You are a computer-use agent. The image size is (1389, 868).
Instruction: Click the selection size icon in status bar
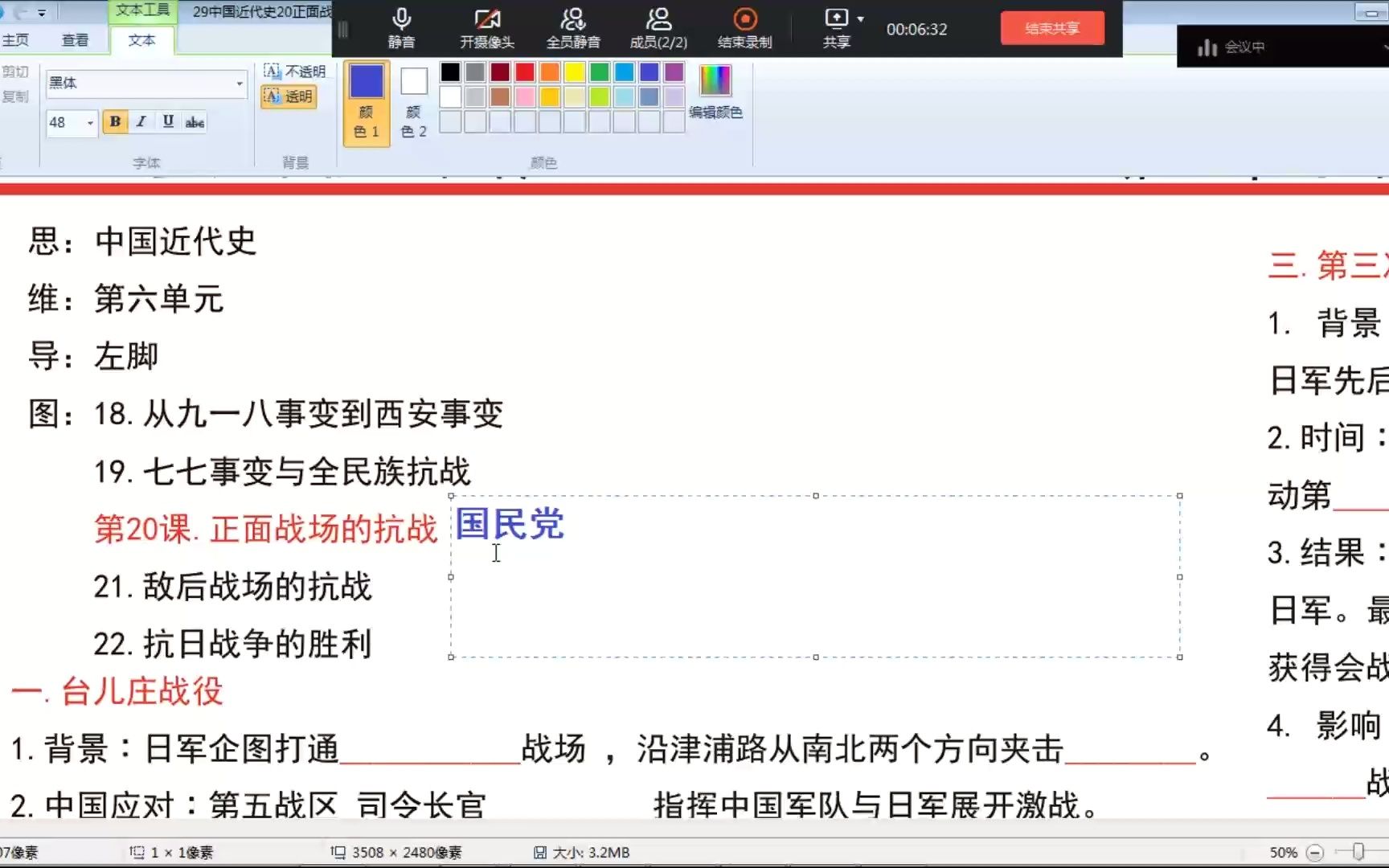click(137, 852)
